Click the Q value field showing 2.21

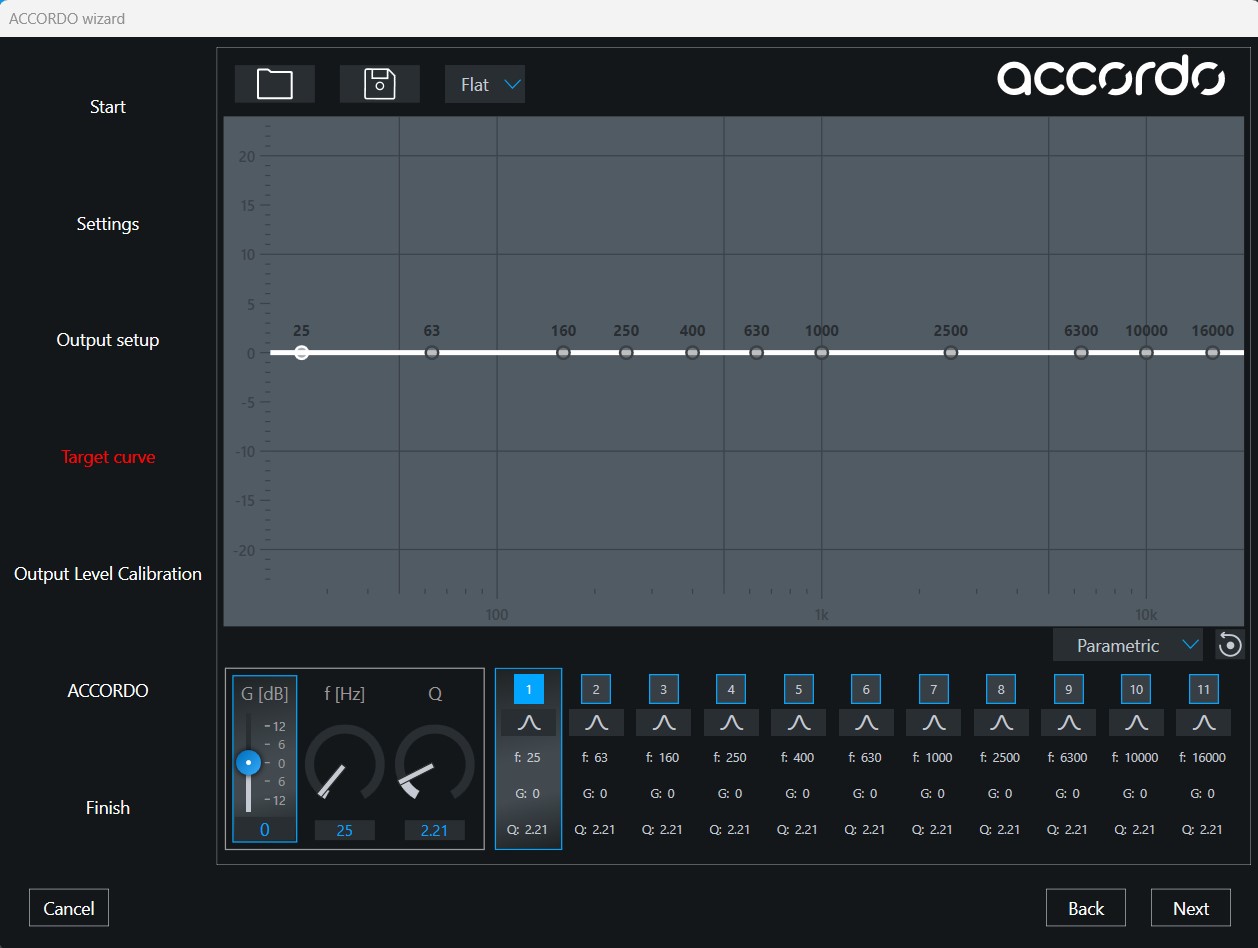point(434,830)
